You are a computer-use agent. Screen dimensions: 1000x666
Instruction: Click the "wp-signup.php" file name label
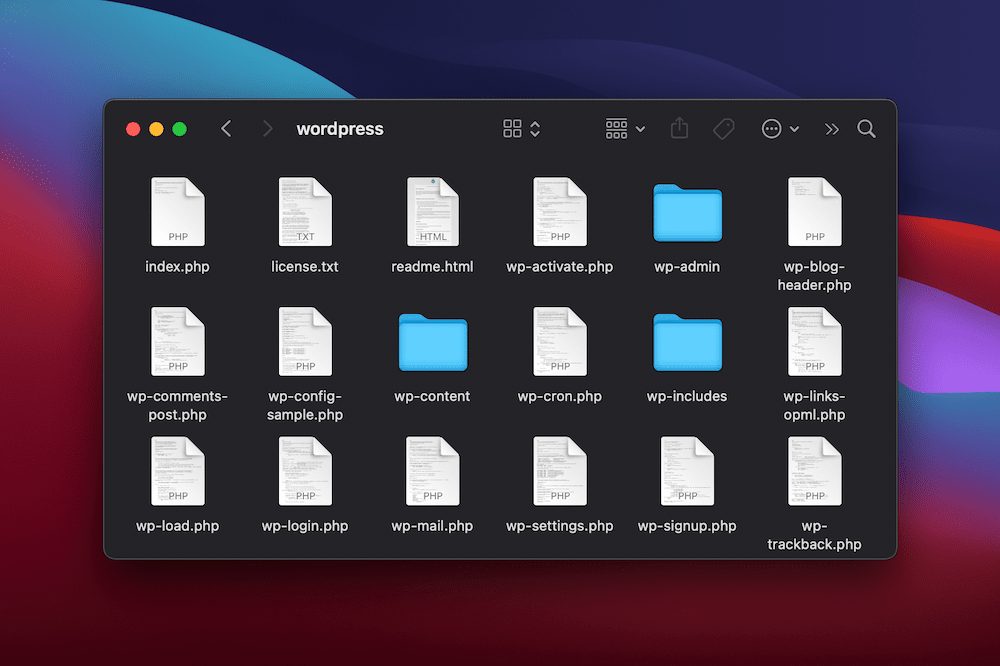pyautogui.click(x=687, y=526)
